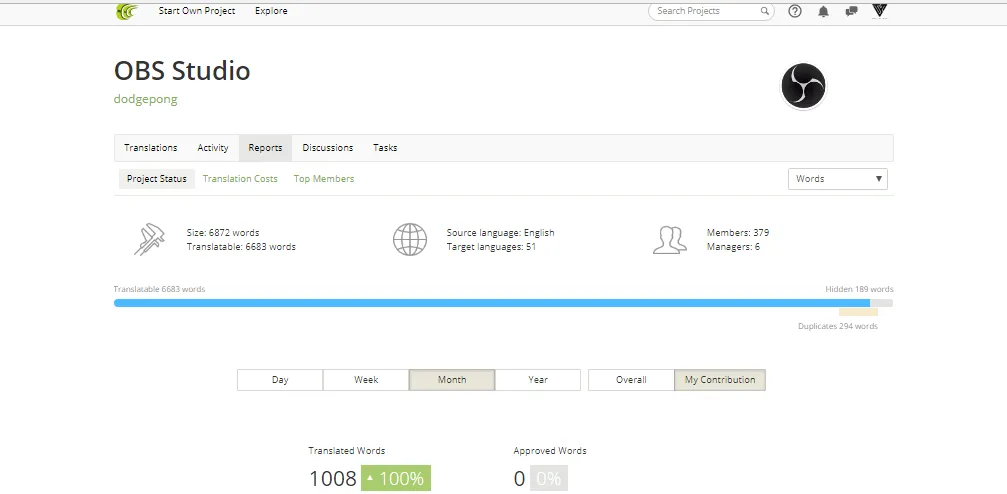Select the Project Status sub-tab
Viewport: 1007px width, 494px height.
(x=157, y=179)
